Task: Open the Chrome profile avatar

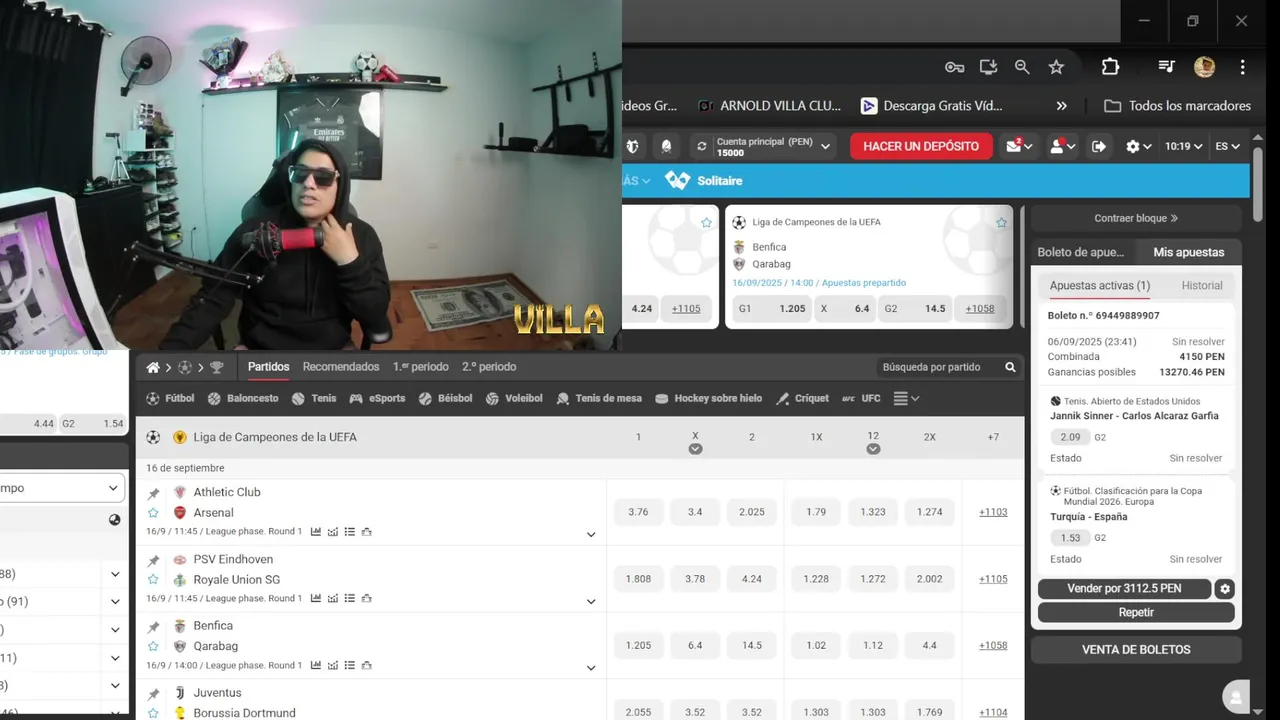Action: click(1204, 67)
